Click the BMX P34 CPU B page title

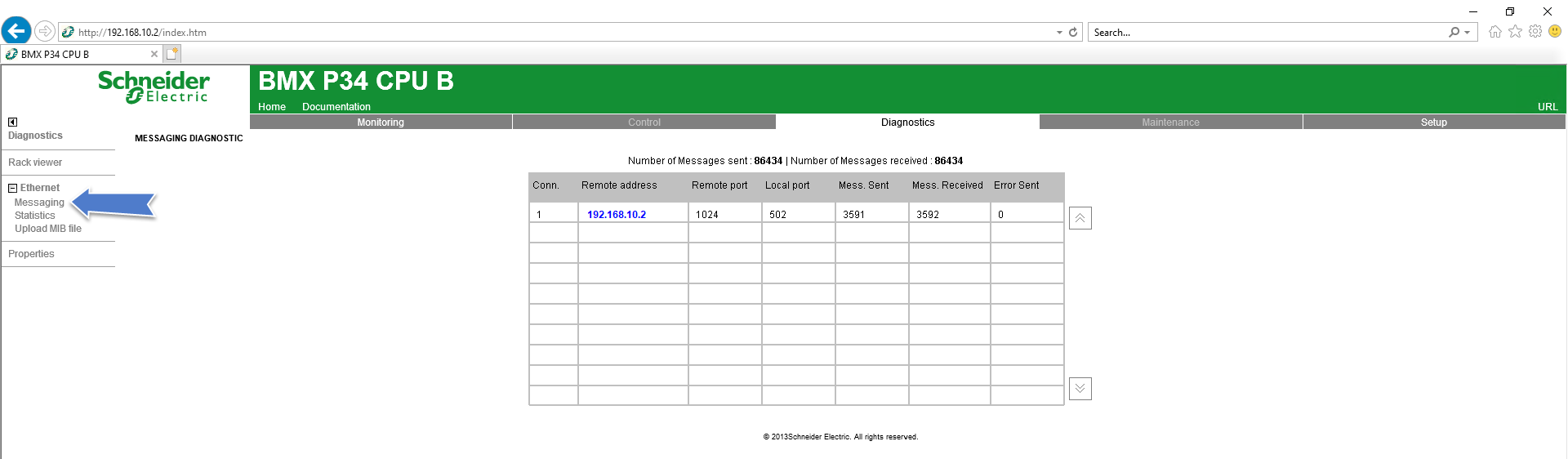tap(356, 81)
